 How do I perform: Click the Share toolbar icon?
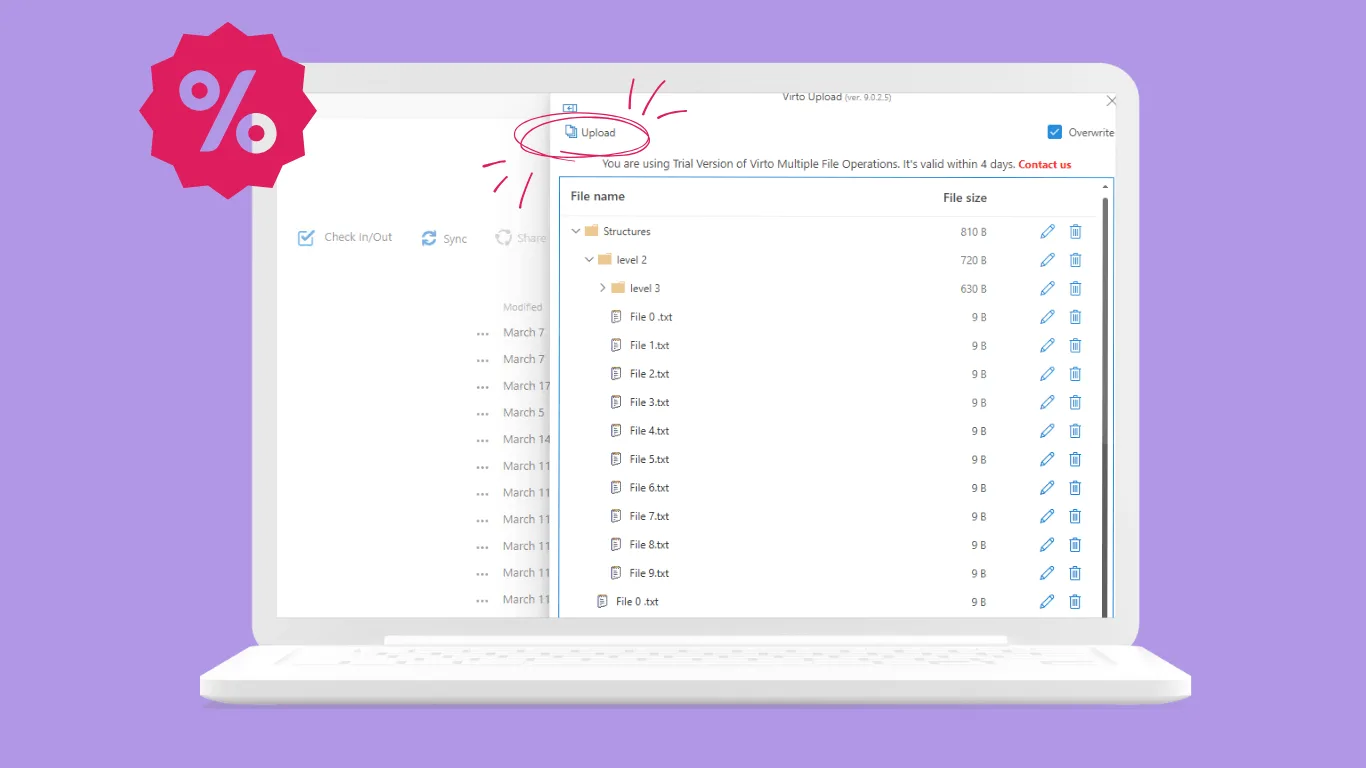coord(503,238)
